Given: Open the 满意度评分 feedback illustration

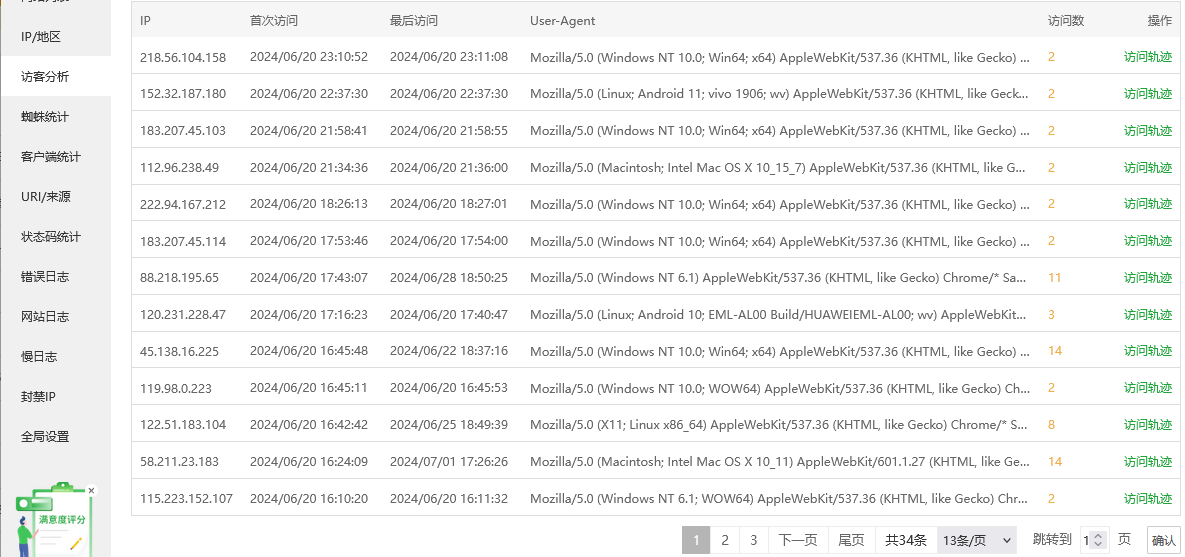Looking at the screenshot, I should coord(54,522).
